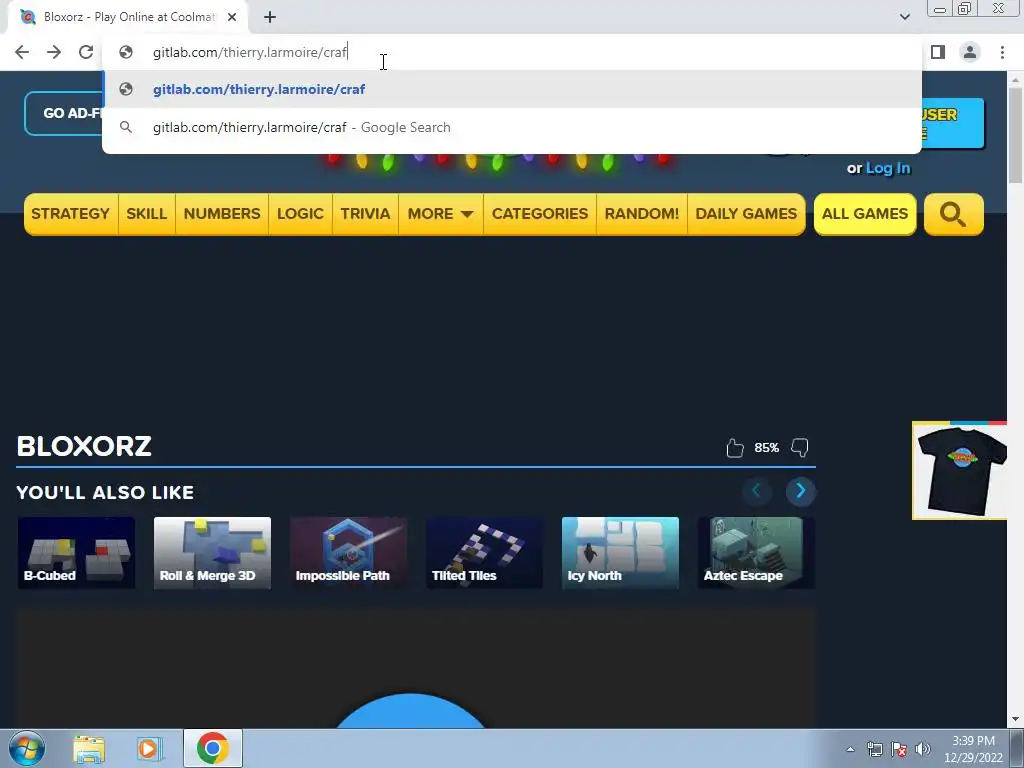Screen dimensions: 1024x768
Task: Go back to the previous page
Action: pos(22,52)
